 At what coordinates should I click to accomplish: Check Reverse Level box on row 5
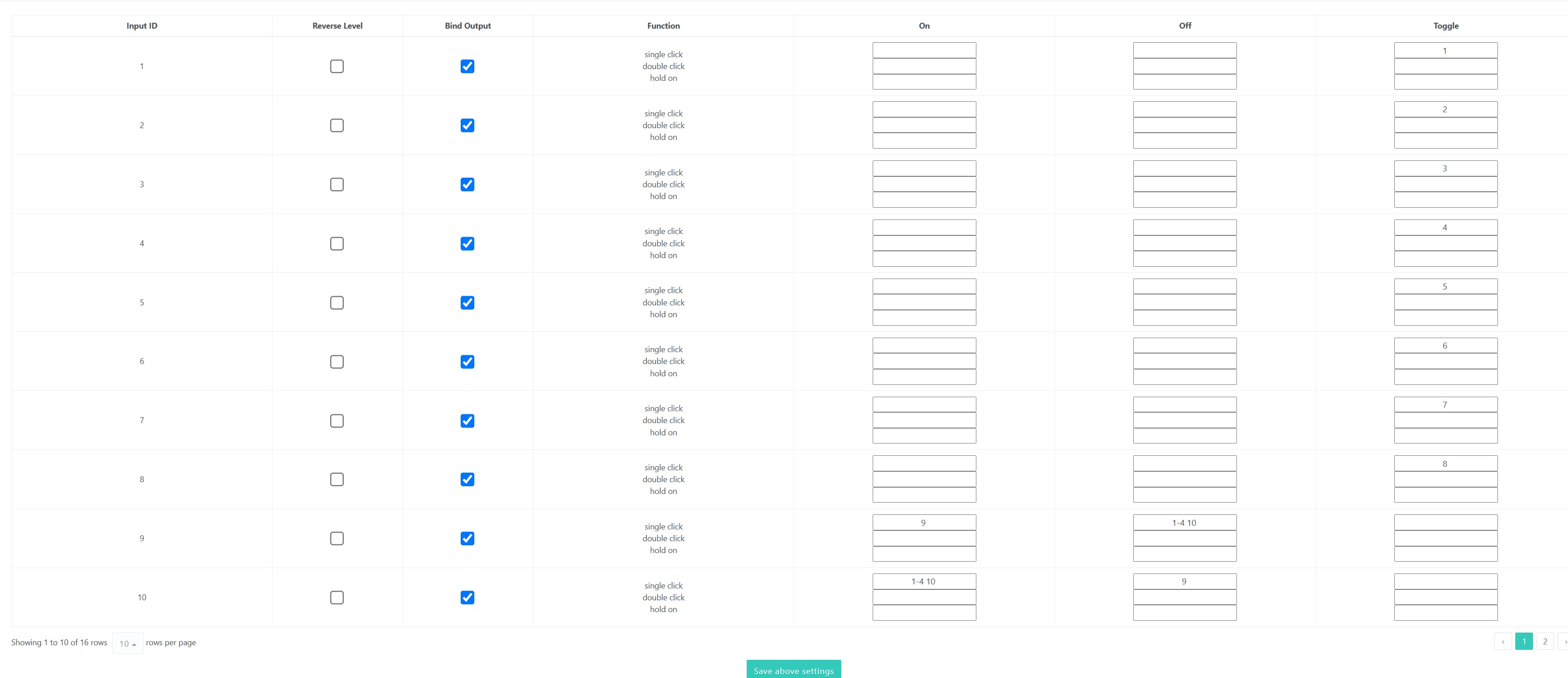[x=337, y=303]
